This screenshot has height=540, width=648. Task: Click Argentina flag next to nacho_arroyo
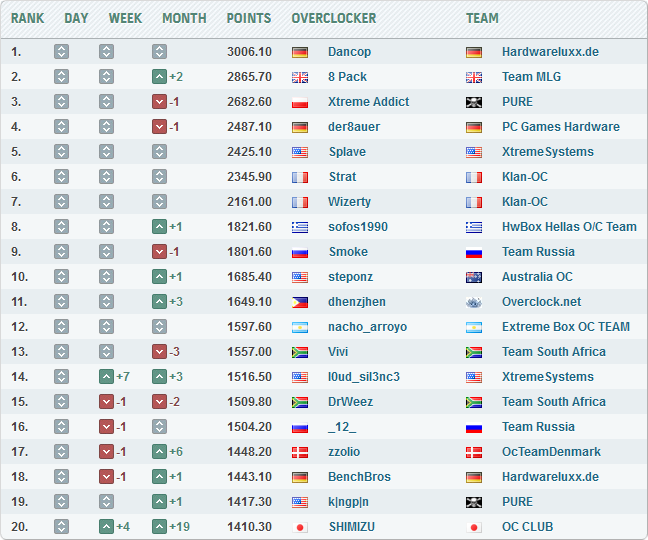300,327
